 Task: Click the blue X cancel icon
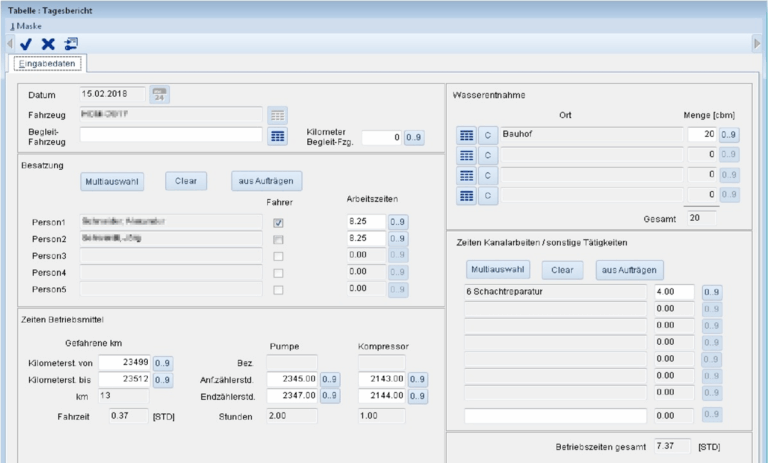pos(48,44)
